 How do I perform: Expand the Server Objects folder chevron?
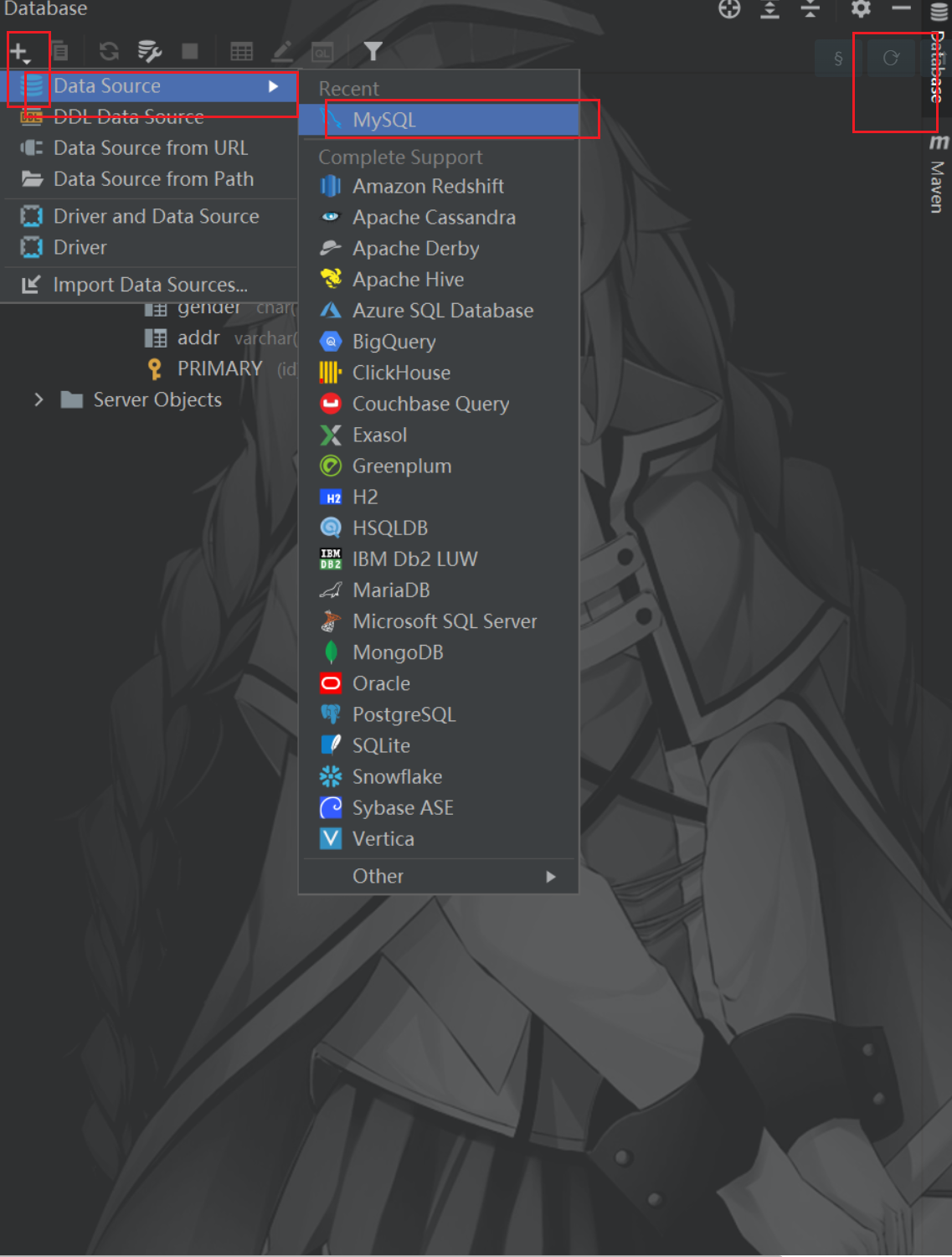(x=39, y=400)
